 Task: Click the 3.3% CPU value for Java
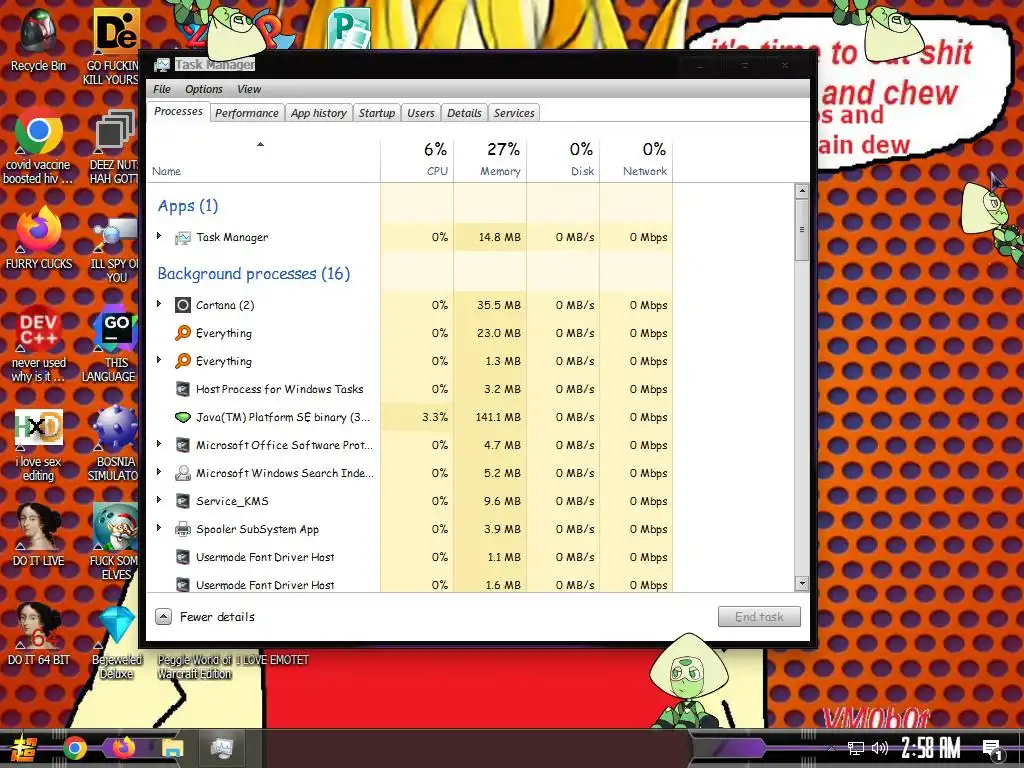tap(435, 417)
